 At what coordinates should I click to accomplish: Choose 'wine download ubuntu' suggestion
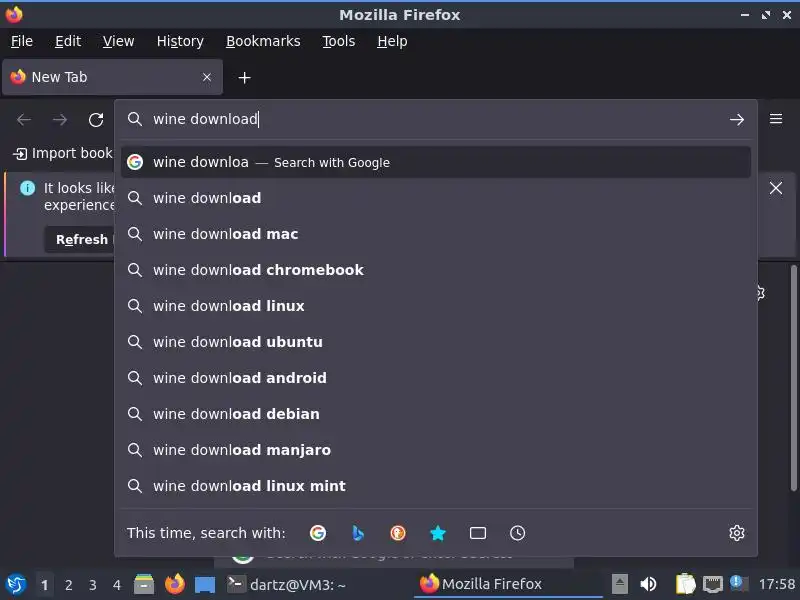[x=436, y=342]
